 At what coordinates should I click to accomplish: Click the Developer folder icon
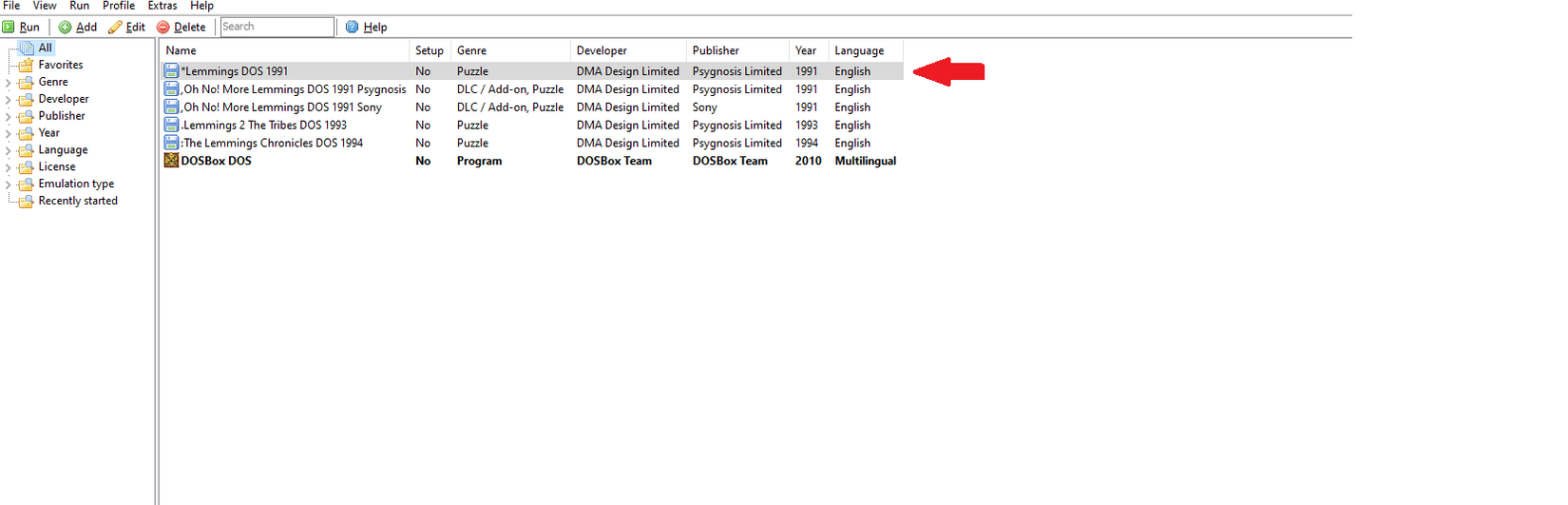click(x=27, y=99)
